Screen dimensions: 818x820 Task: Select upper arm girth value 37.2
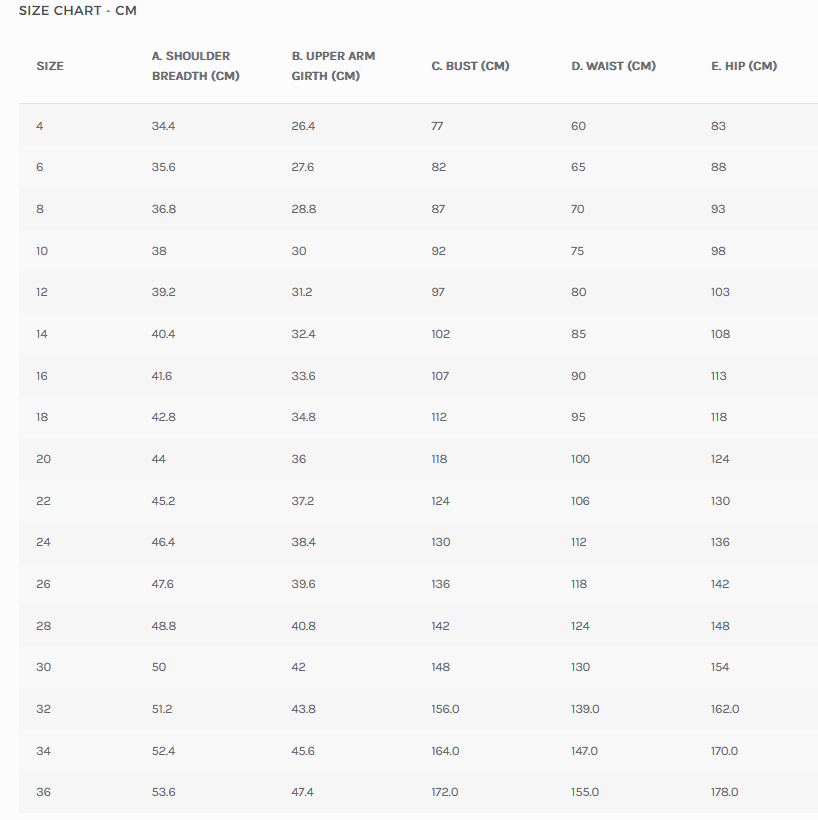(302, 501)
